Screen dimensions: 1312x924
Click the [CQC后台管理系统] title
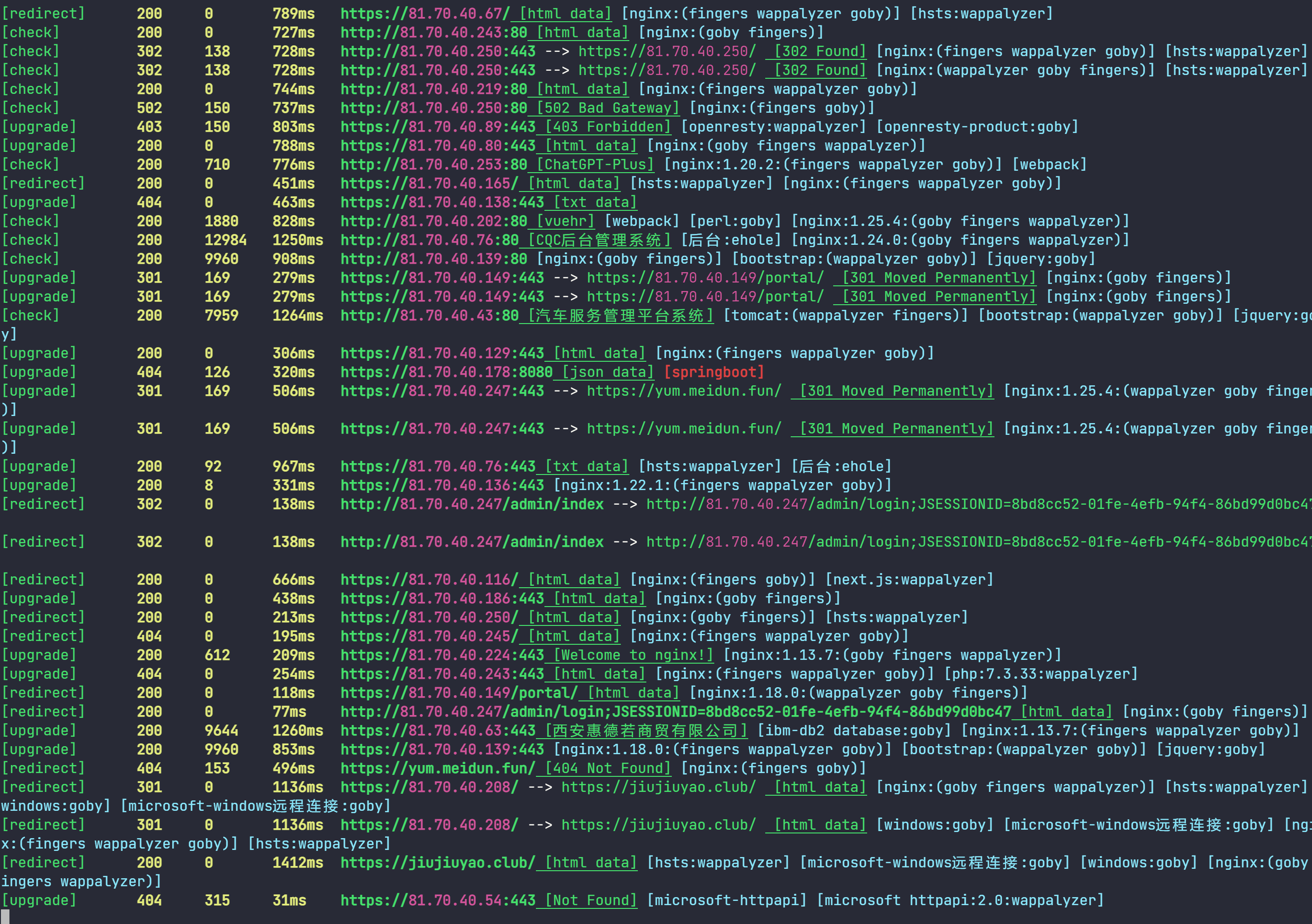click(x=599, y=240)
